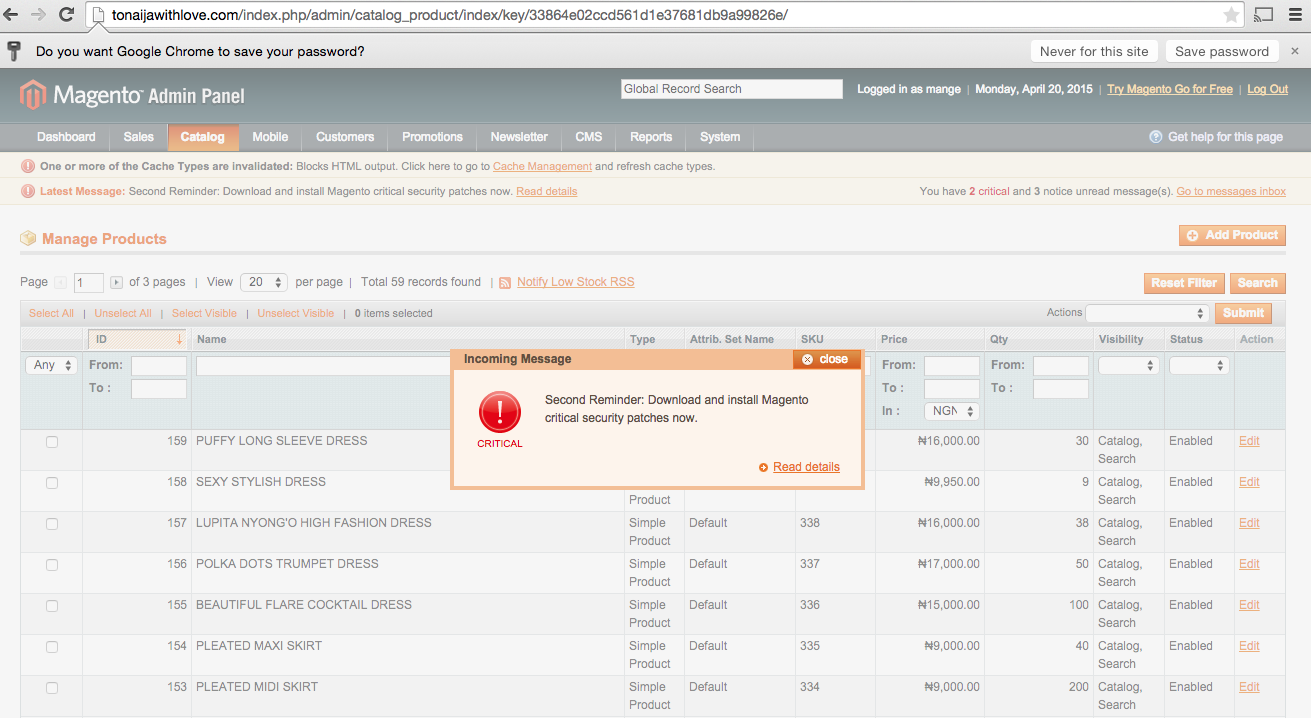Screen dimensions: 1311x718
Task: Click the page number input field
Action: coord(89,283)
